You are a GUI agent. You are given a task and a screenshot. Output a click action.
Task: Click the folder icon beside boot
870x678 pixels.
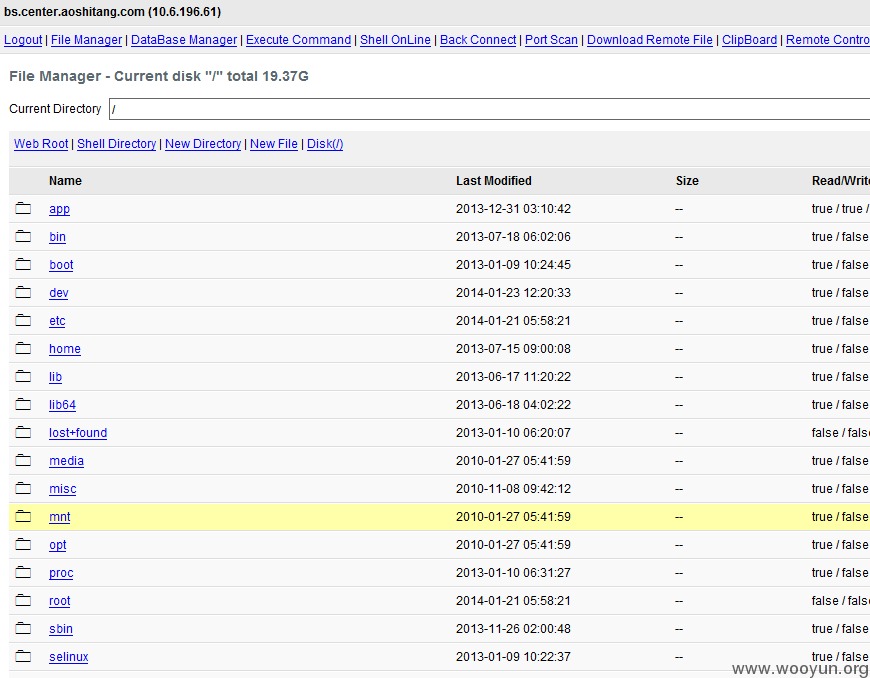tap(23, 264)
